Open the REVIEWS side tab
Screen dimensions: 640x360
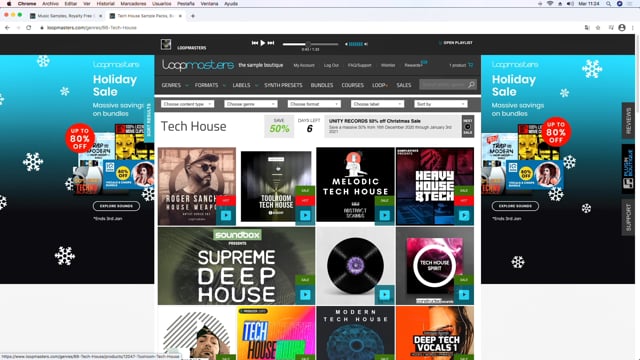[x=628, y=121]
